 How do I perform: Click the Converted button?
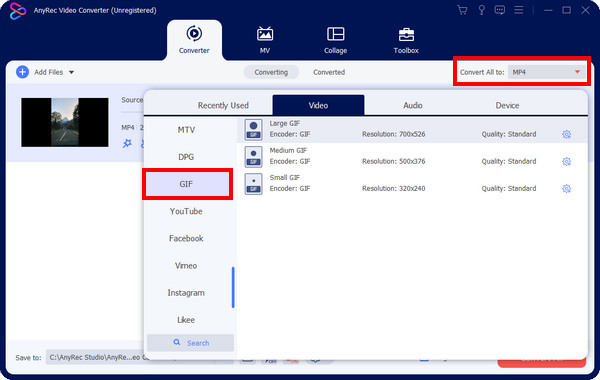329,72
